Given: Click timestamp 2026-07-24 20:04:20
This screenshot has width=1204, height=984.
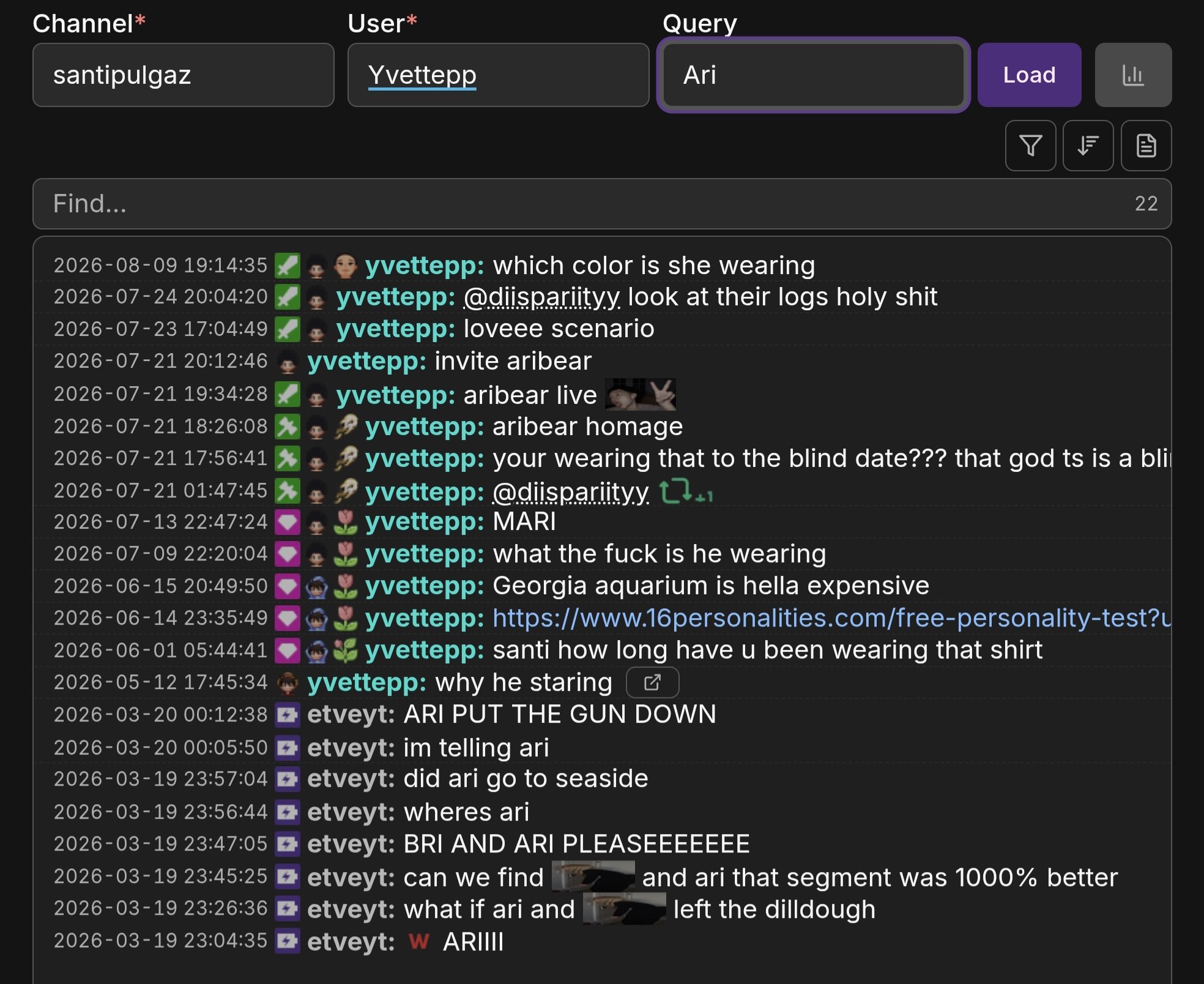Looking at the screenshot, I should [160, 297].
